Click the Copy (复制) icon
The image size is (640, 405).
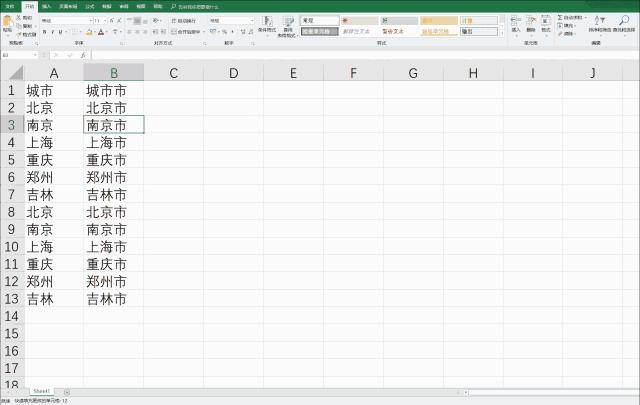coord(19,26)
